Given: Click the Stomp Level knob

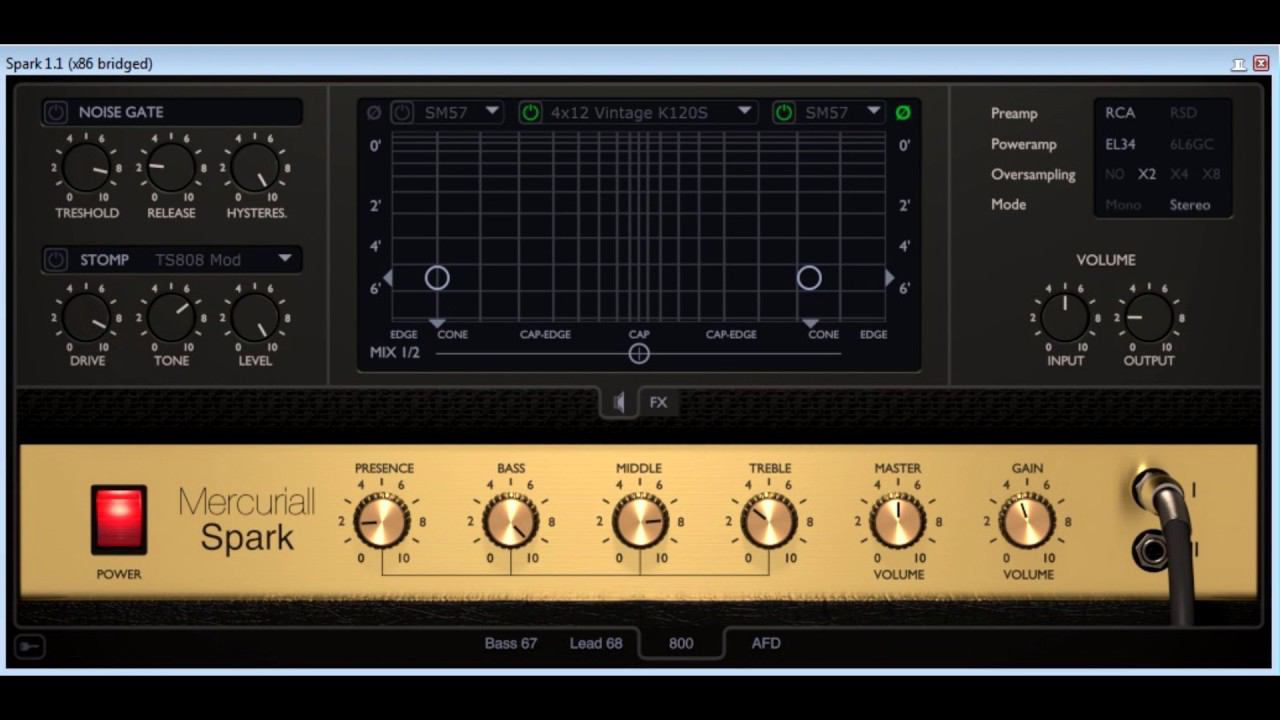Looking at the screenshot, I should coord(255,318).
